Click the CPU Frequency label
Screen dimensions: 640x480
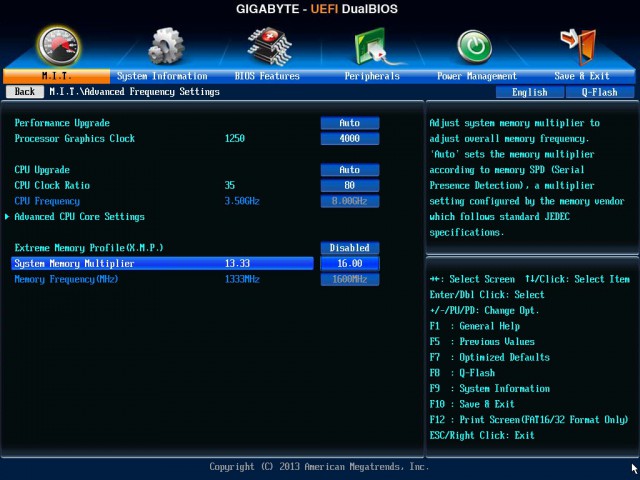coord(47,201)
